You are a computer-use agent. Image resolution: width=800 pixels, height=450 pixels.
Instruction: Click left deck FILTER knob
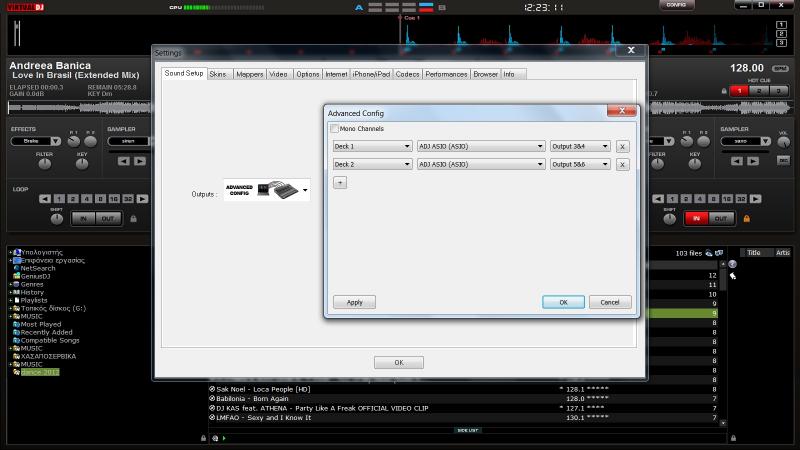coord(44,164)
